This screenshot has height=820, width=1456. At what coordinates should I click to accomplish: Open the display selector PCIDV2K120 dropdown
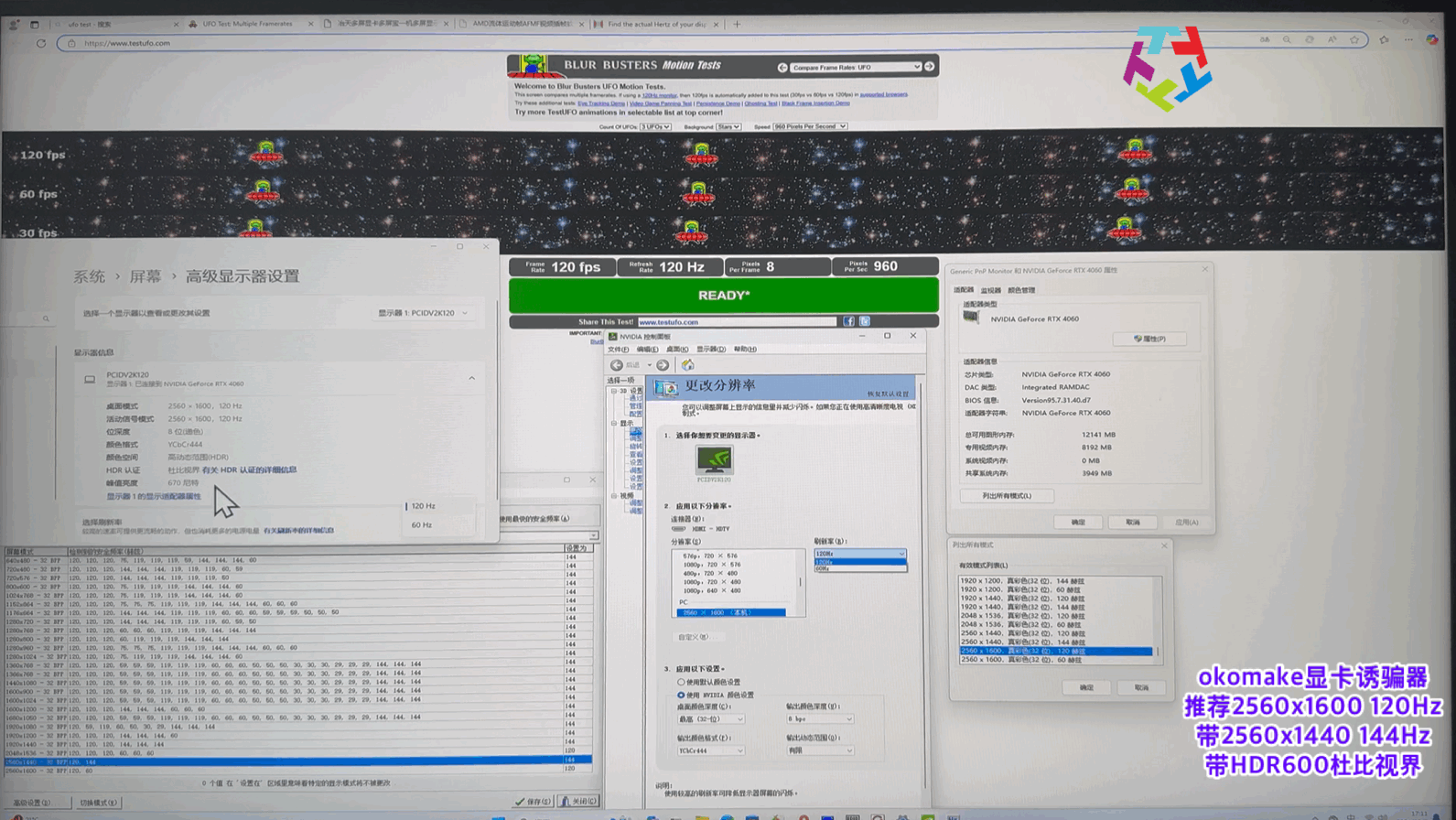click(424, 313)
